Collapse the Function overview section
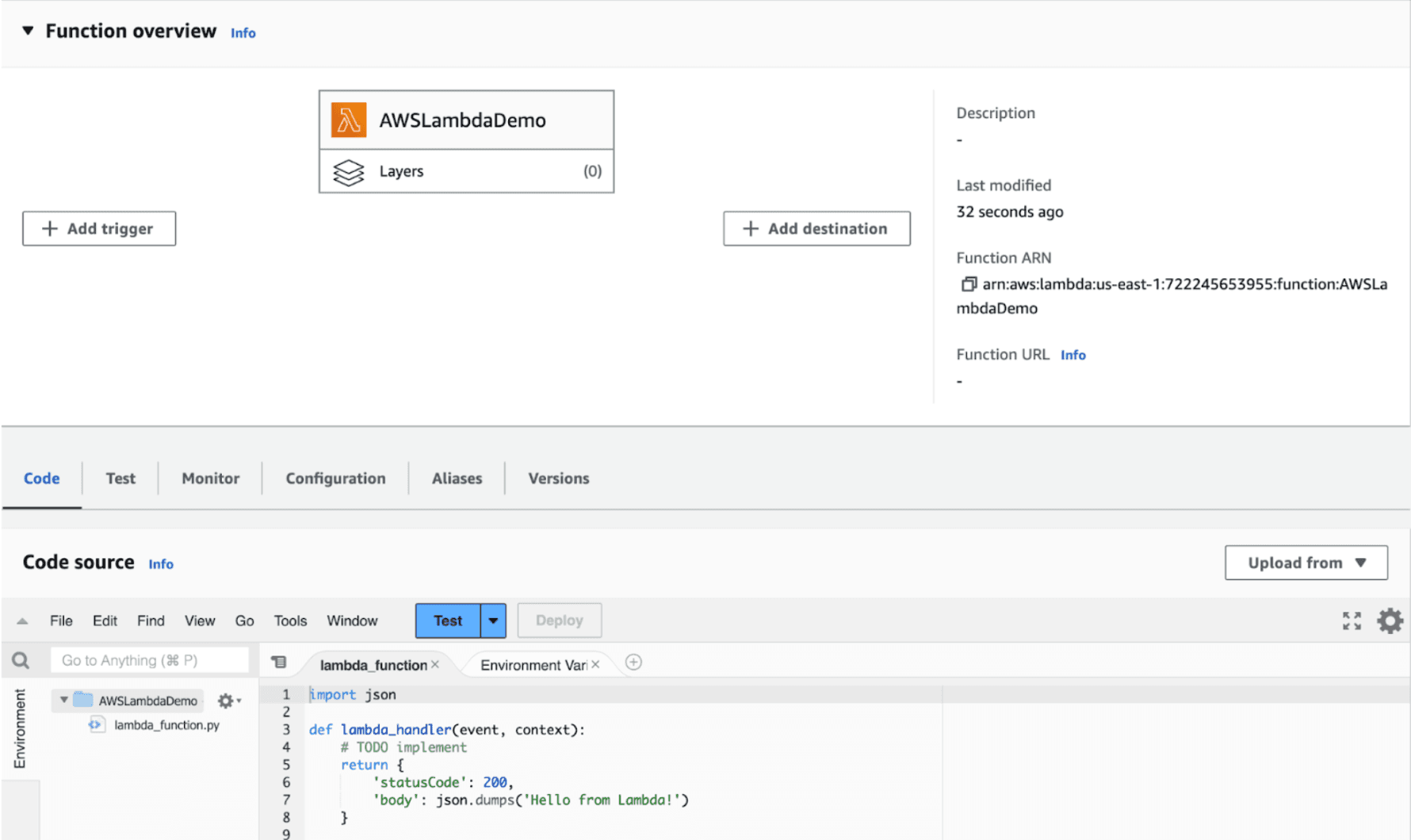The width and height of the screenshot is (1411, 840). coord(28,31)
